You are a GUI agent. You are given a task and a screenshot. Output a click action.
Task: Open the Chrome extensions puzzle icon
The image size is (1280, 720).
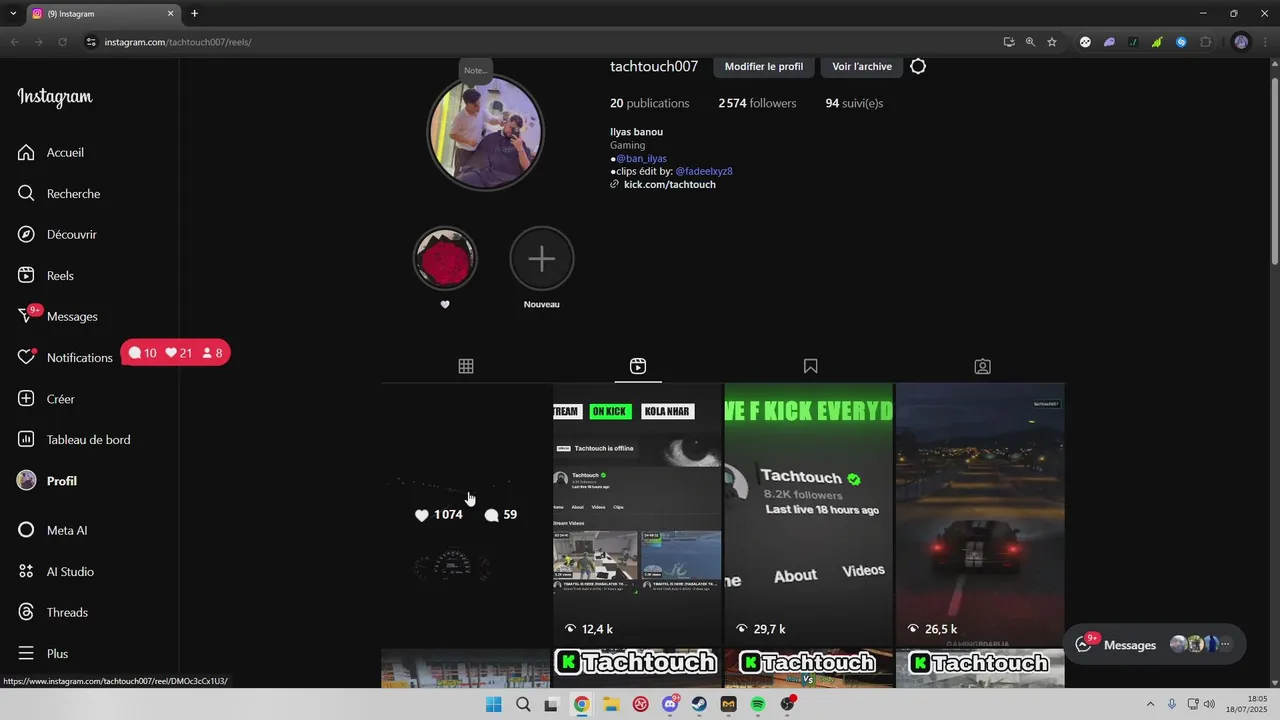1205,42
